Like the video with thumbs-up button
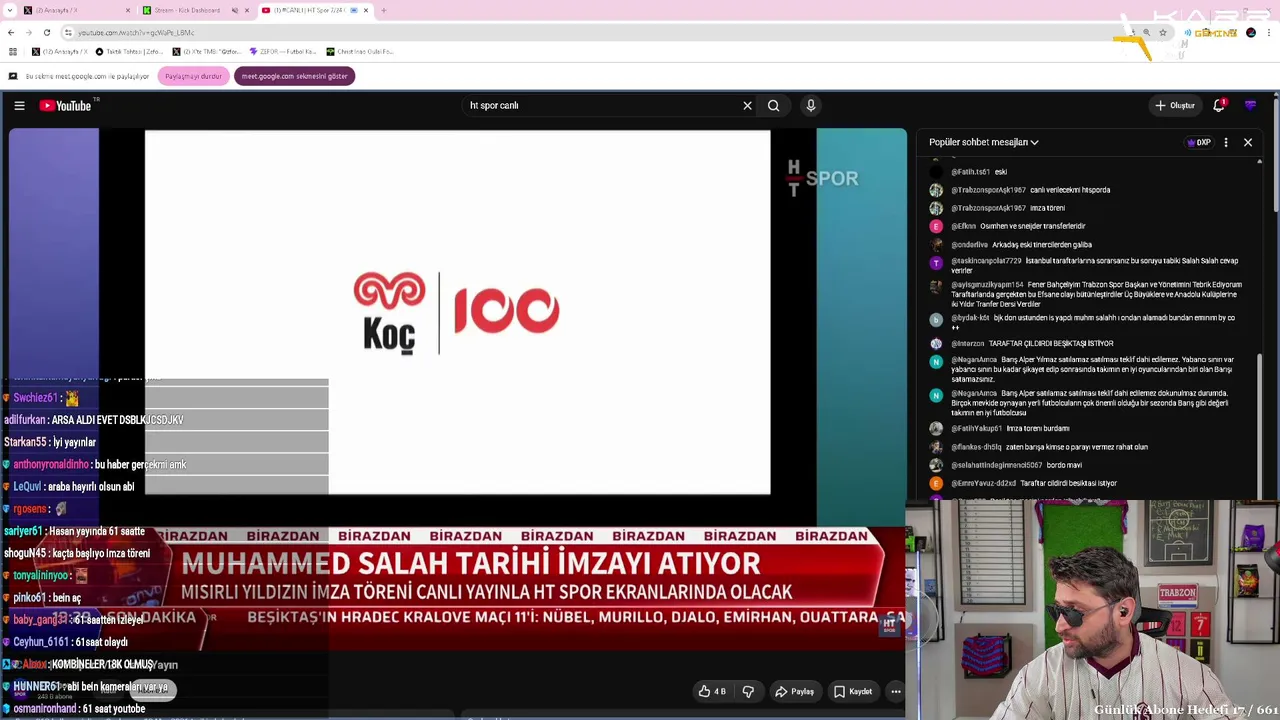 [x=712, y=691]
